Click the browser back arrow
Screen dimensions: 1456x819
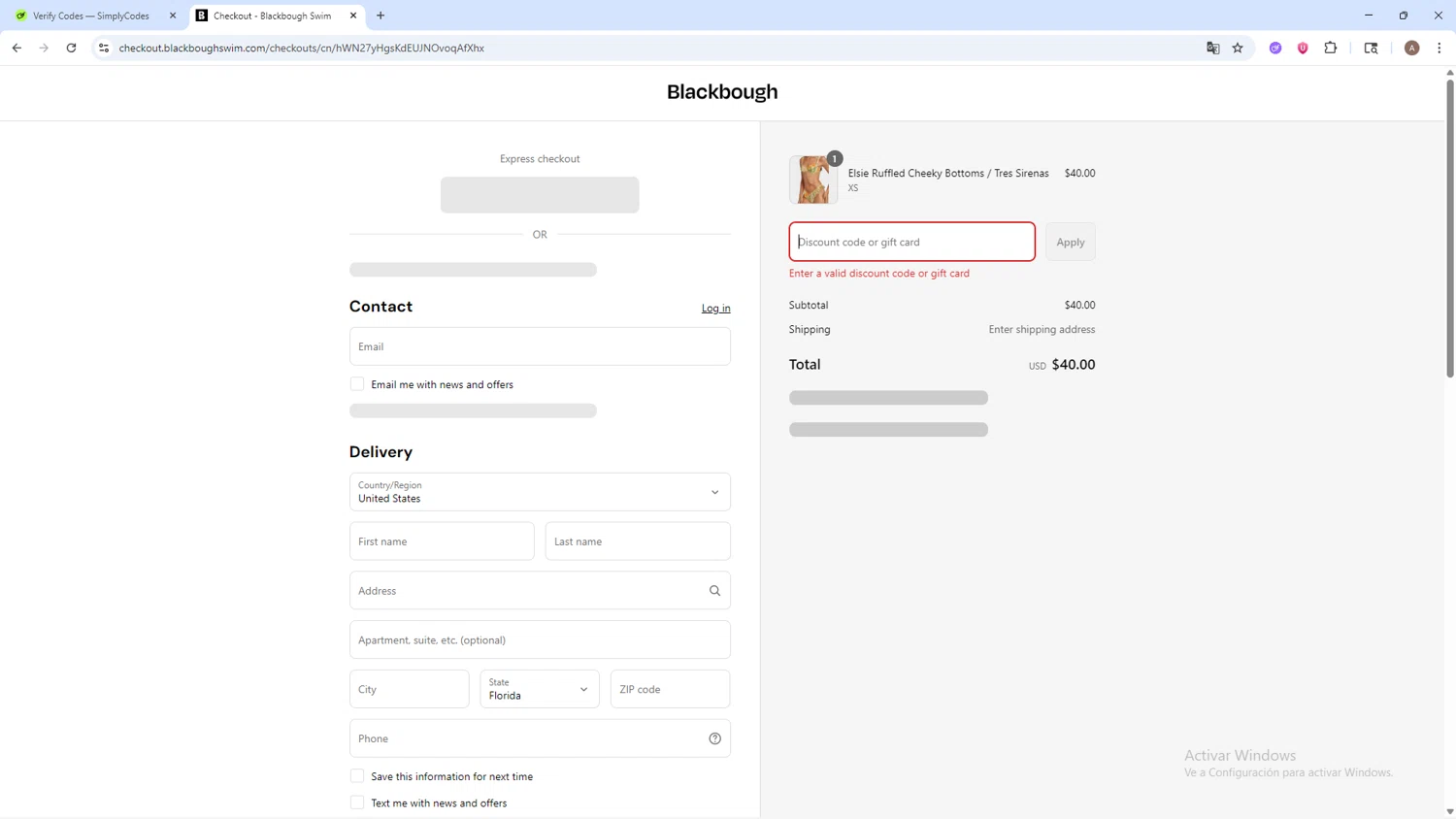[17, 48]
